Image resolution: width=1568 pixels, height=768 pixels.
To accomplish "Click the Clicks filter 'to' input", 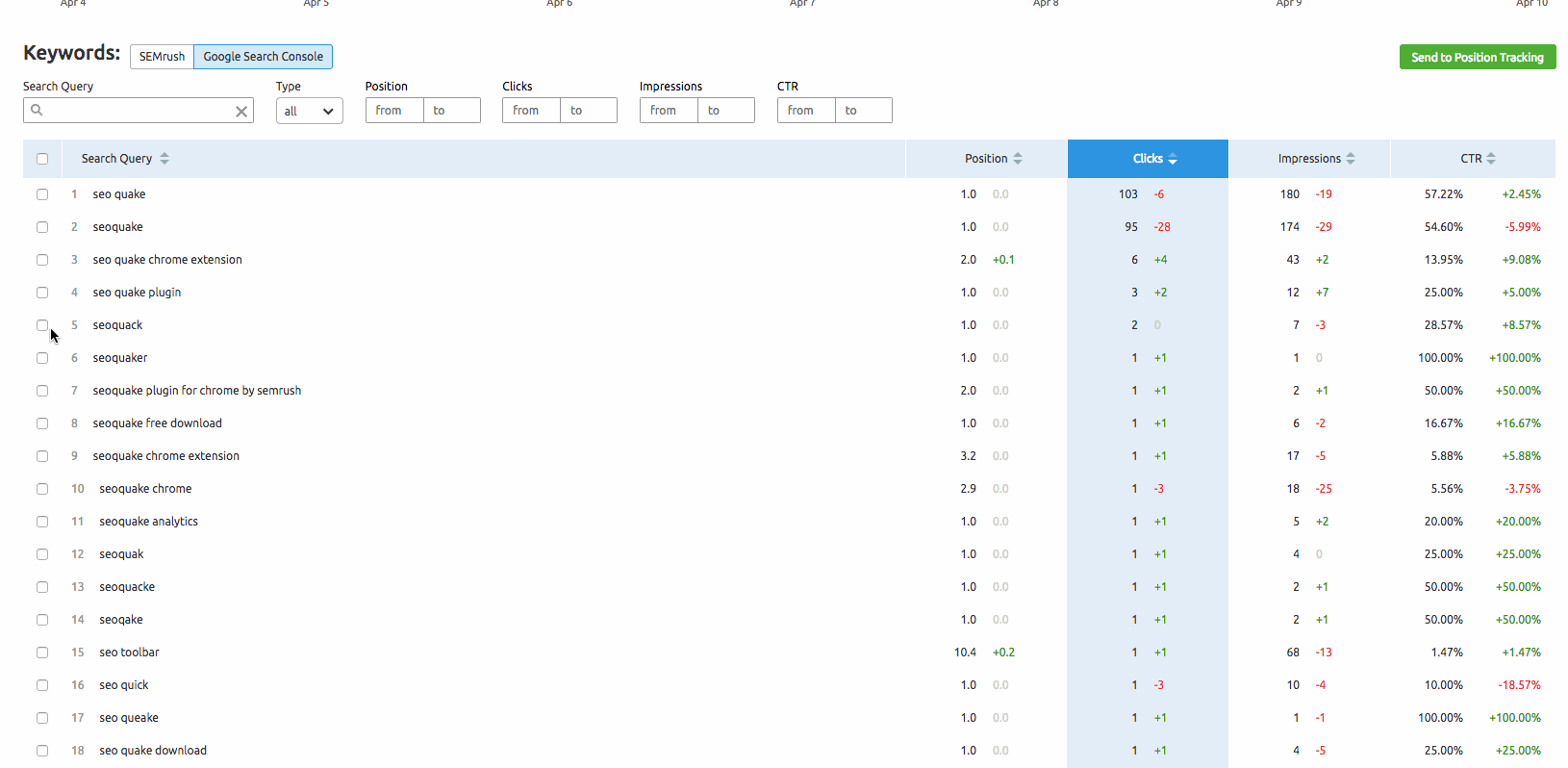I will pos(589,111).
